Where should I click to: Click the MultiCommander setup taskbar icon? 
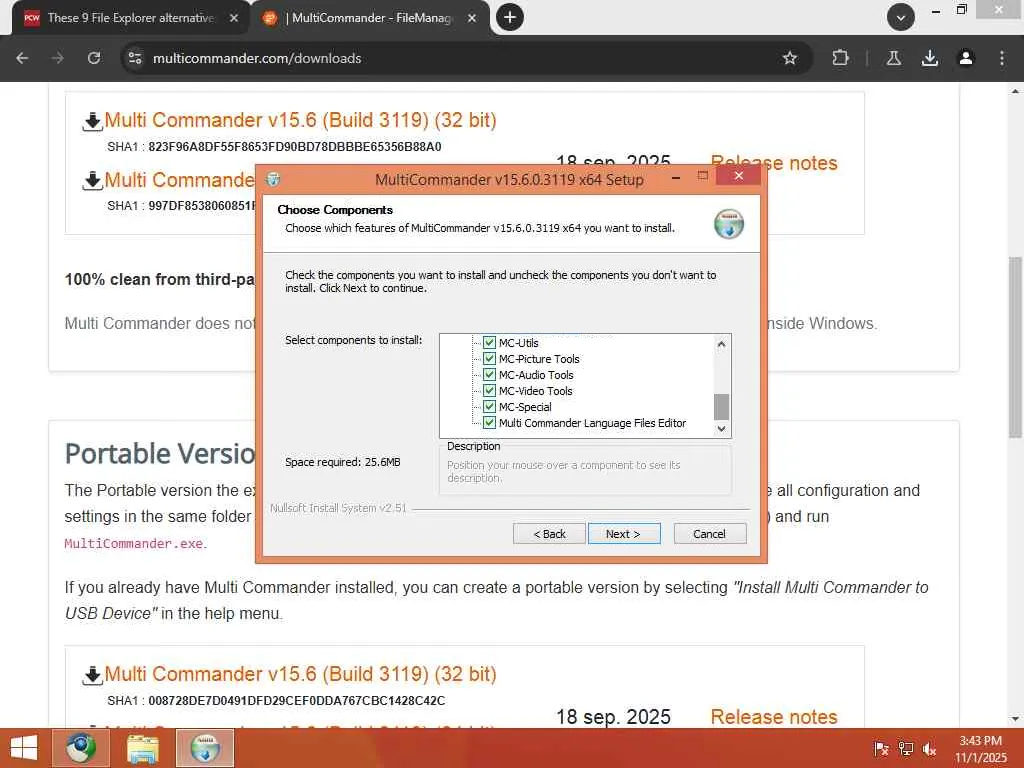[205, 748]
